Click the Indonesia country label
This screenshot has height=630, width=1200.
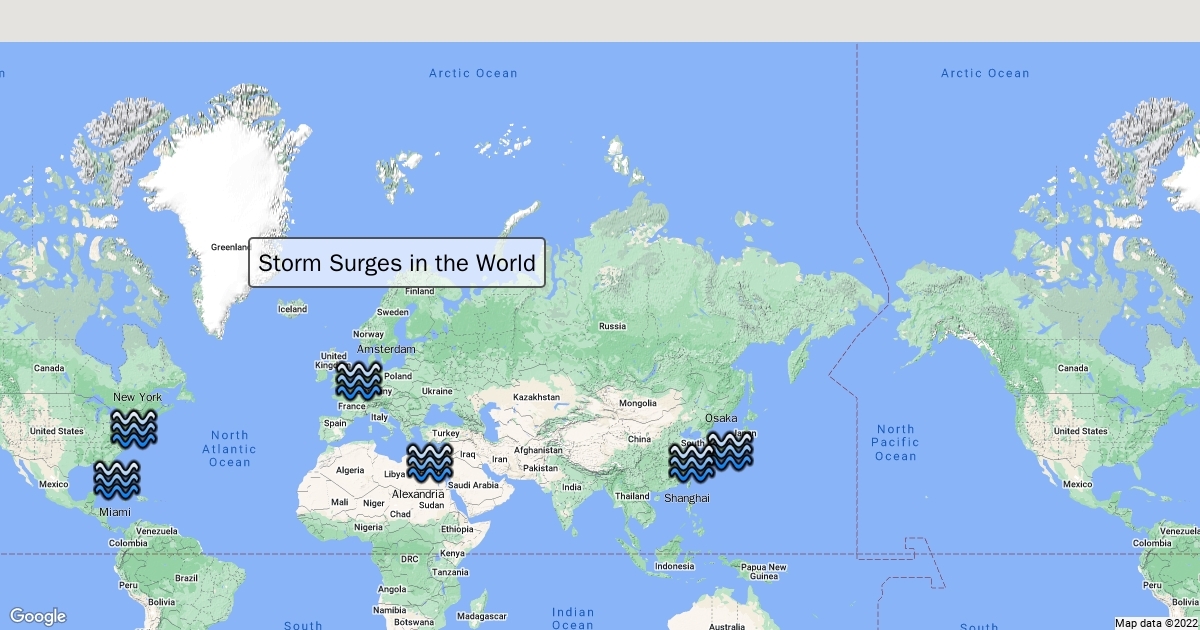(674, 566)
